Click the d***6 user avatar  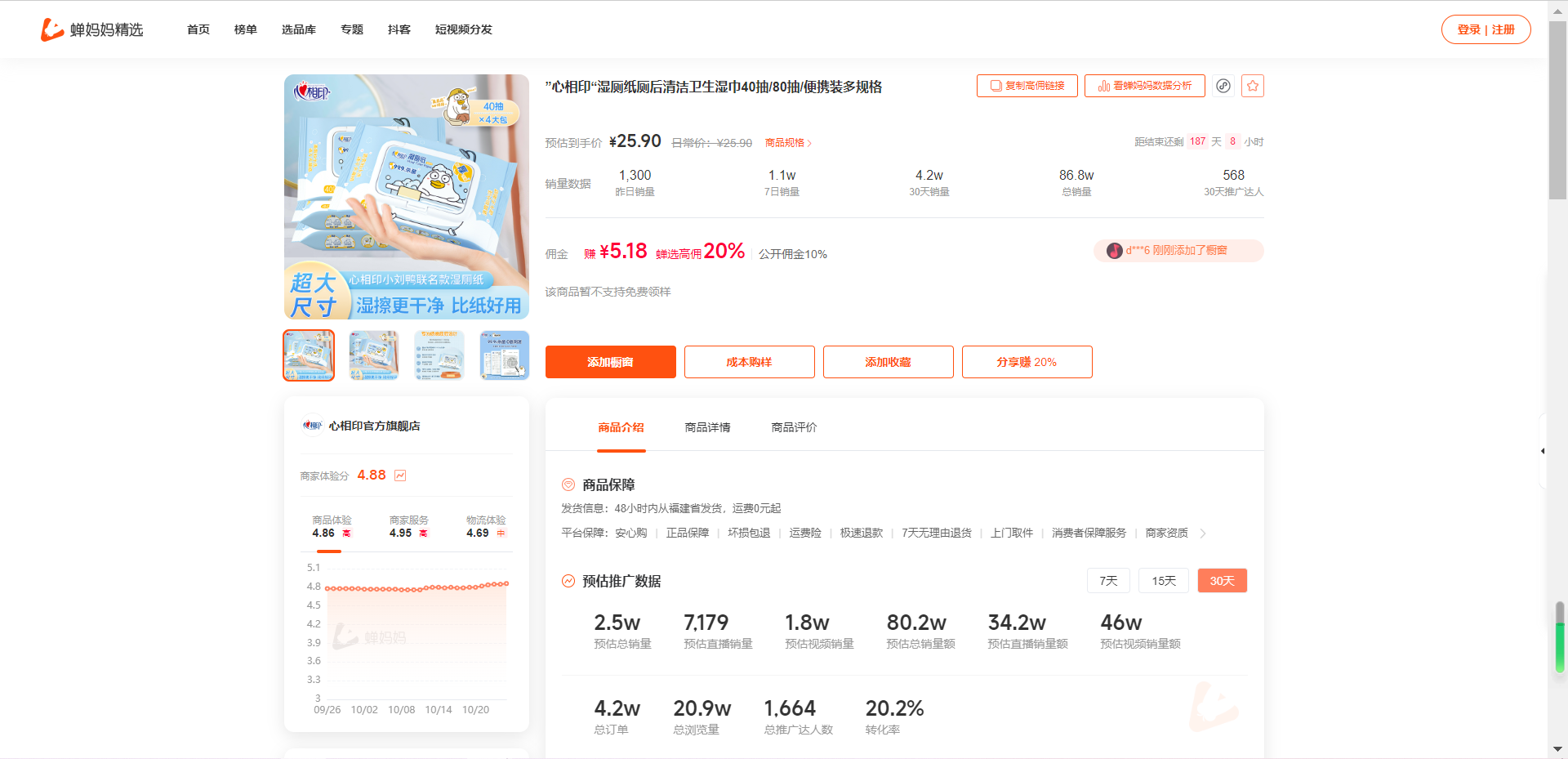(1114, 251)
